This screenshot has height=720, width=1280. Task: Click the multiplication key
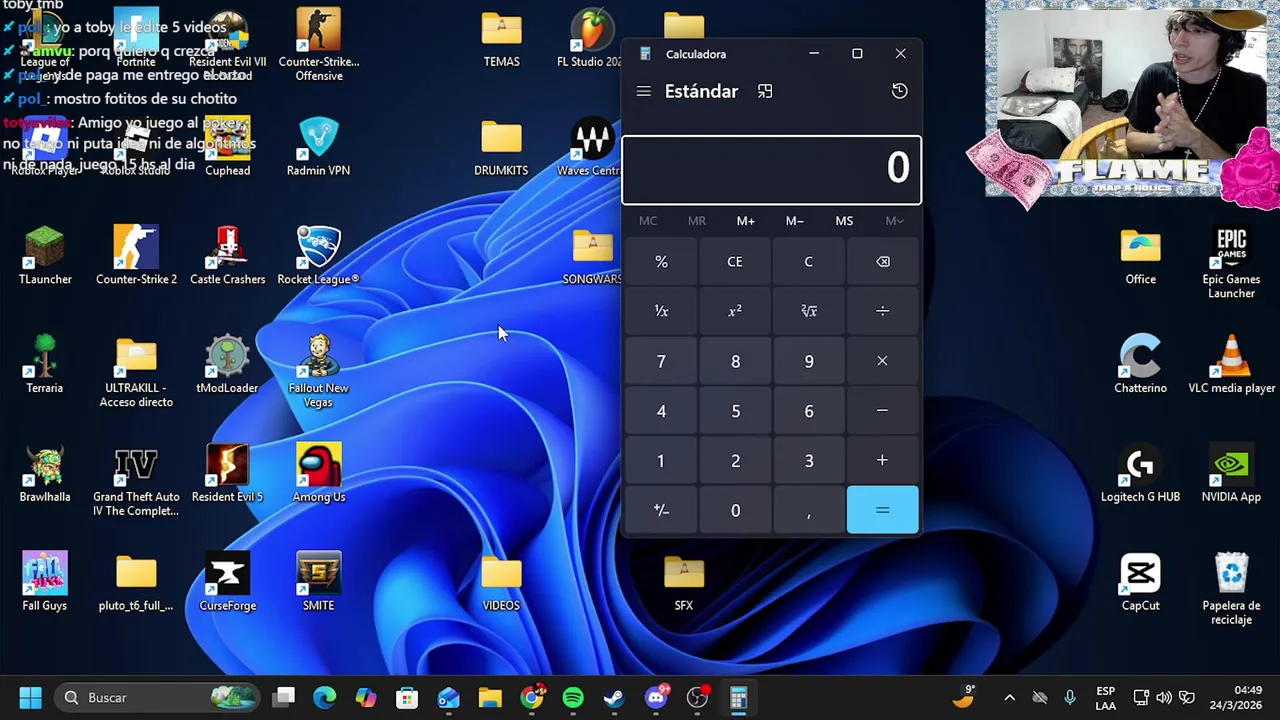click(x=882, y=361)
